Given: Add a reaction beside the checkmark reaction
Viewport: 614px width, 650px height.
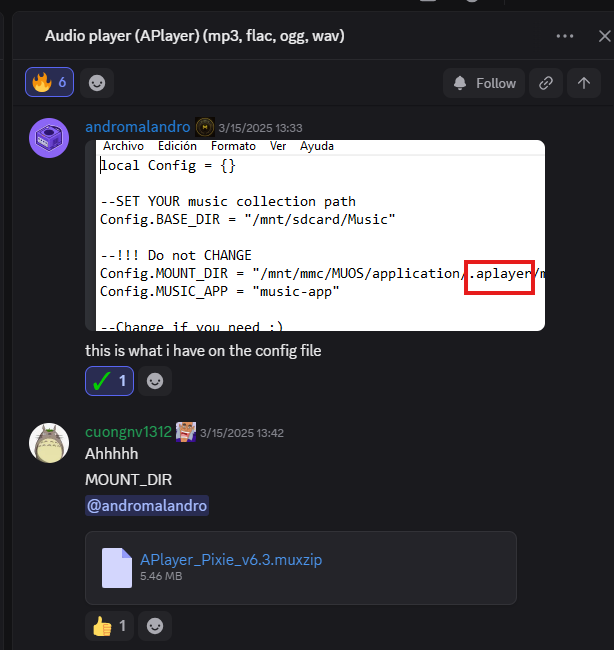Looking at the screenshot, I should pyautogui.click(x=155, y=380).
